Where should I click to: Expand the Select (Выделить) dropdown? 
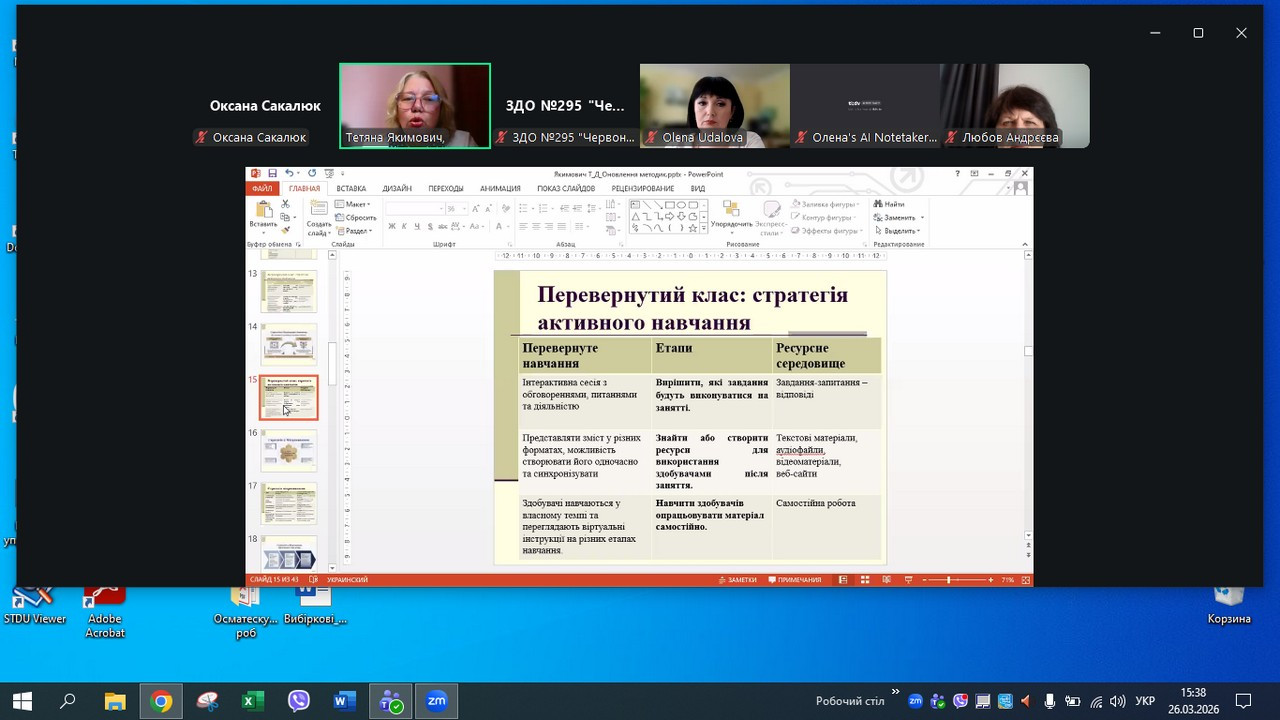900,230
